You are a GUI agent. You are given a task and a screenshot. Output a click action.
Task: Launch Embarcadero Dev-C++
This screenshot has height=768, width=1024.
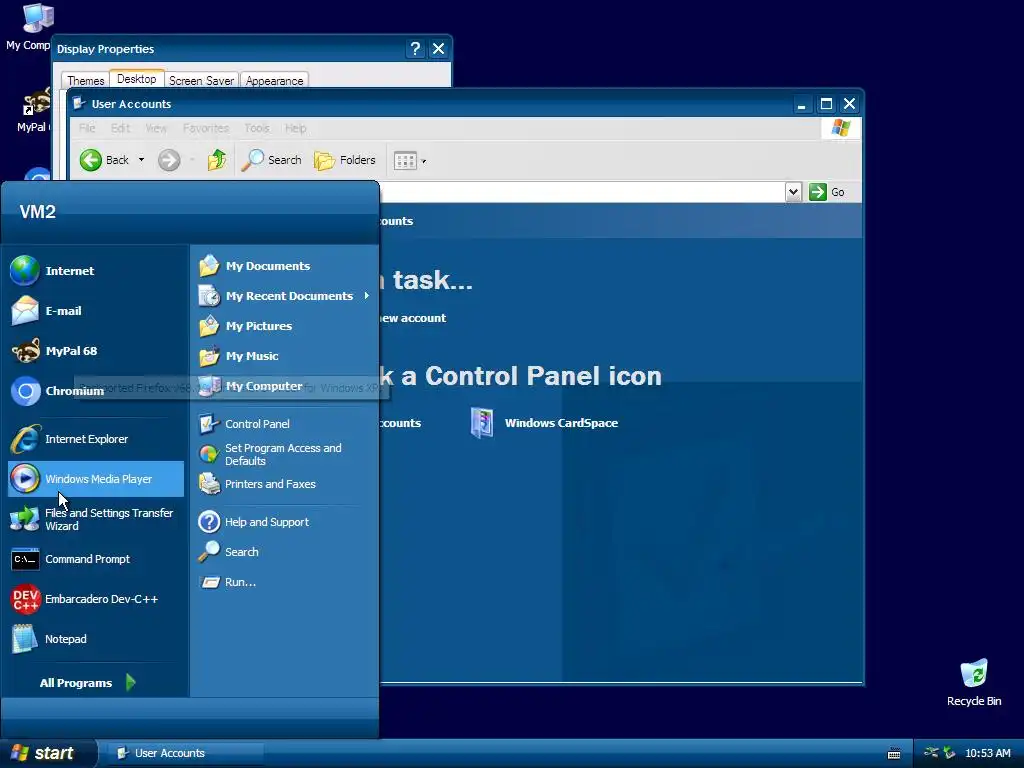coord(95,599)
